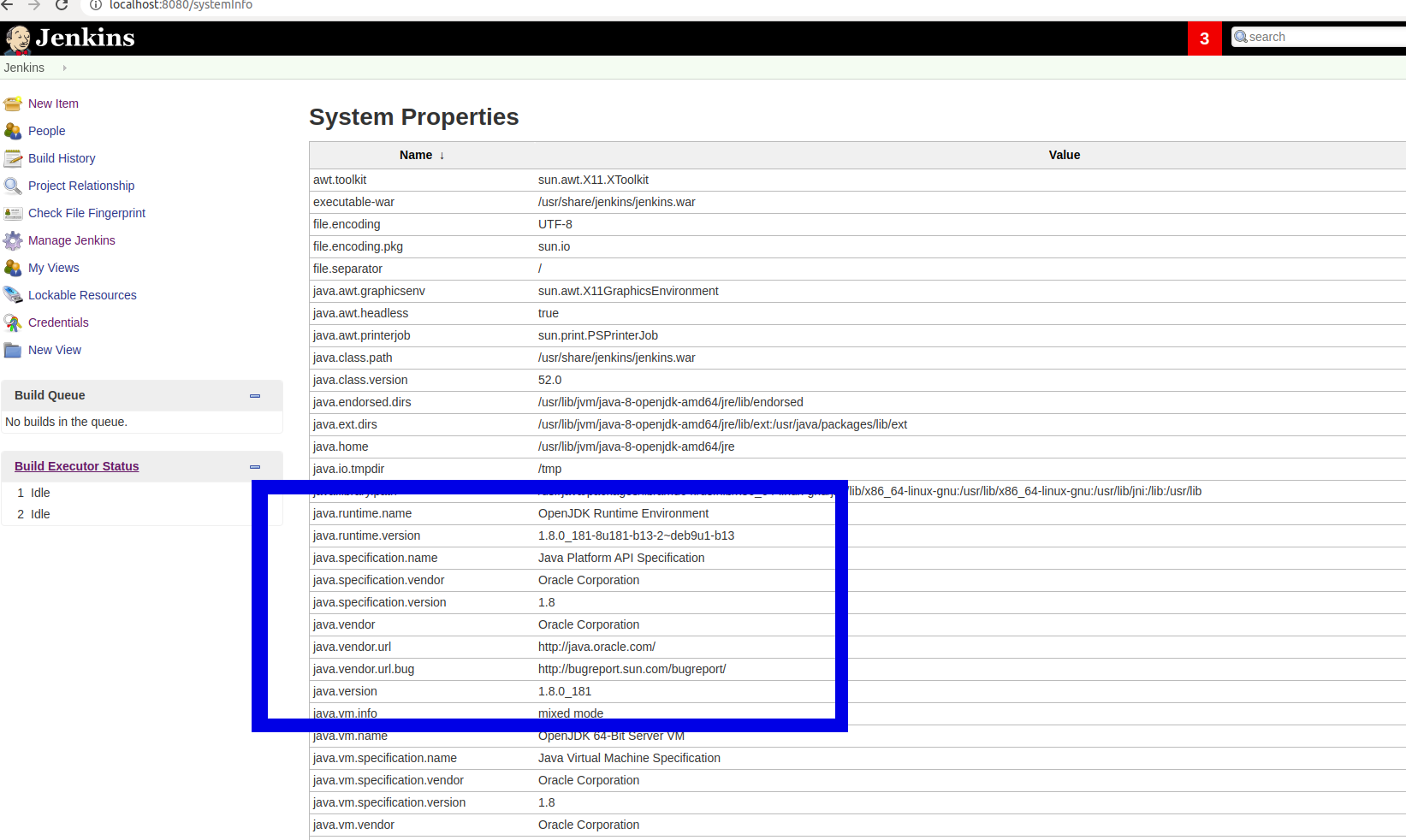The image size is (1406, 840).
Task: Open My Views
Action: click(53, 268)
